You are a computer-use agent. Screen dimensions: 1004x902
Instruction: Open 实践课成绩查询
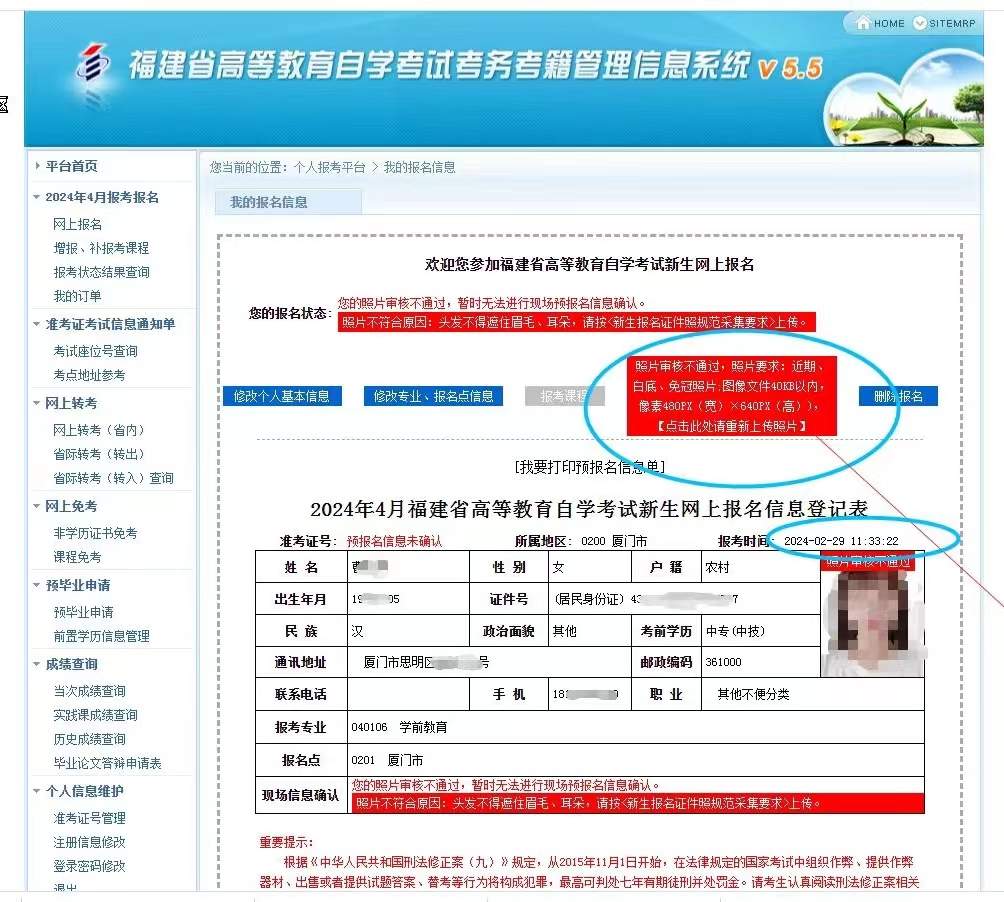click(x=95, y=715)
